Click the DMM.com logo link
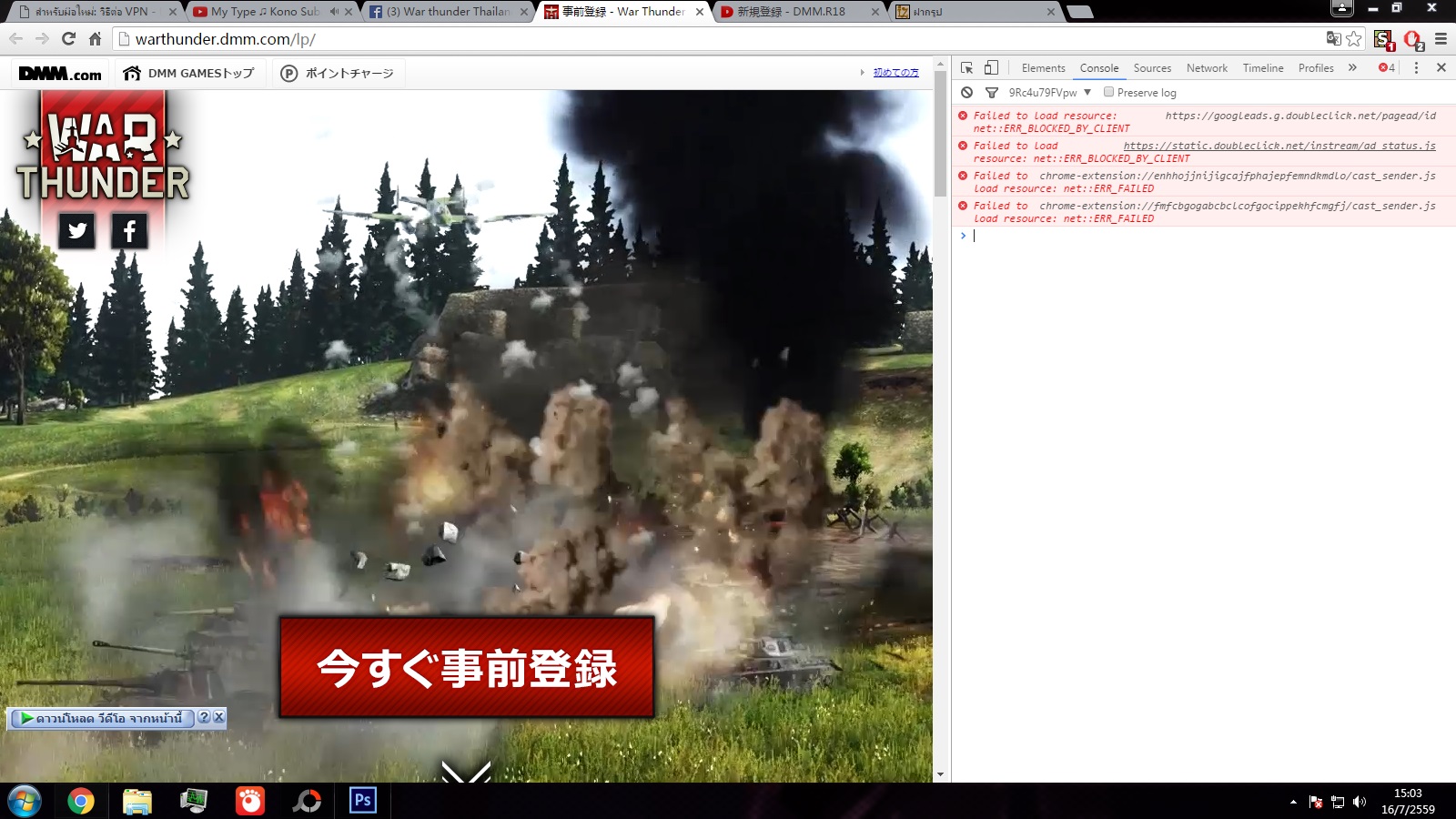The image size is (1456, 819). click(60, 74)
